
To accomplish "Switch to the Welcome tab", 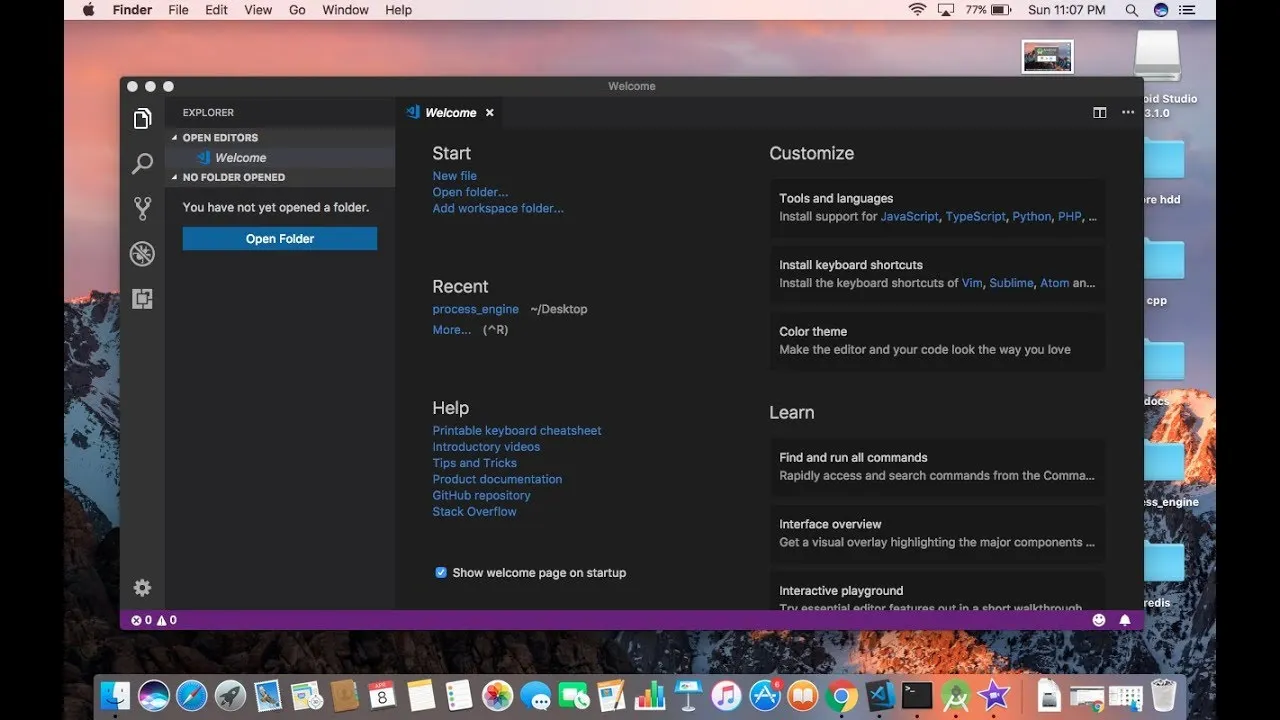I will click(449, 112).
